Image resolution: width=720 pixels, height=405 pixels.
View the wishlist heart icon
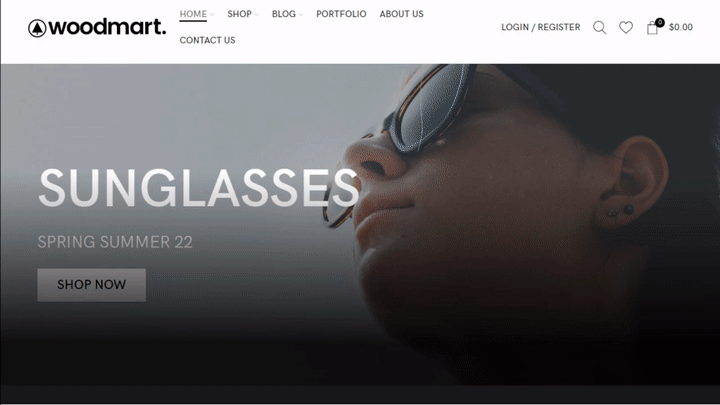[626, 28]
